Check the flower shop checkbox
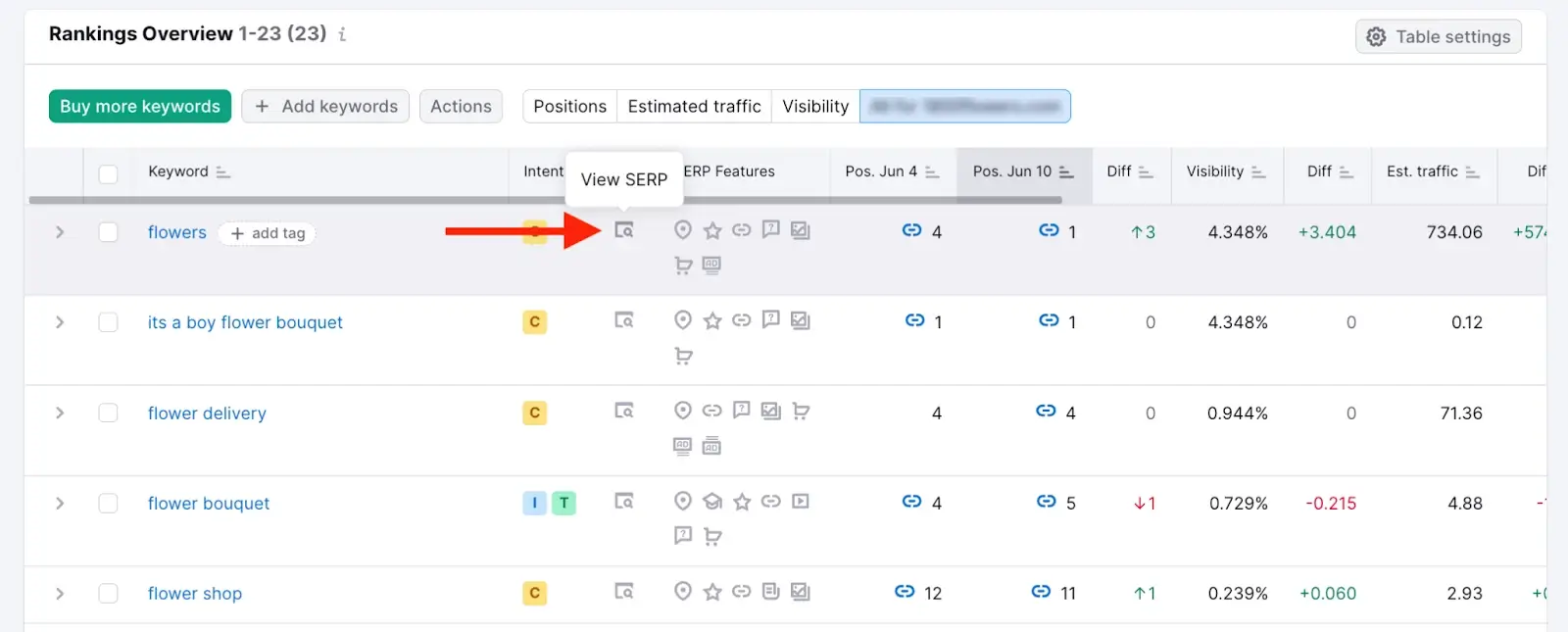The image size is (1568, 632). 108,593
